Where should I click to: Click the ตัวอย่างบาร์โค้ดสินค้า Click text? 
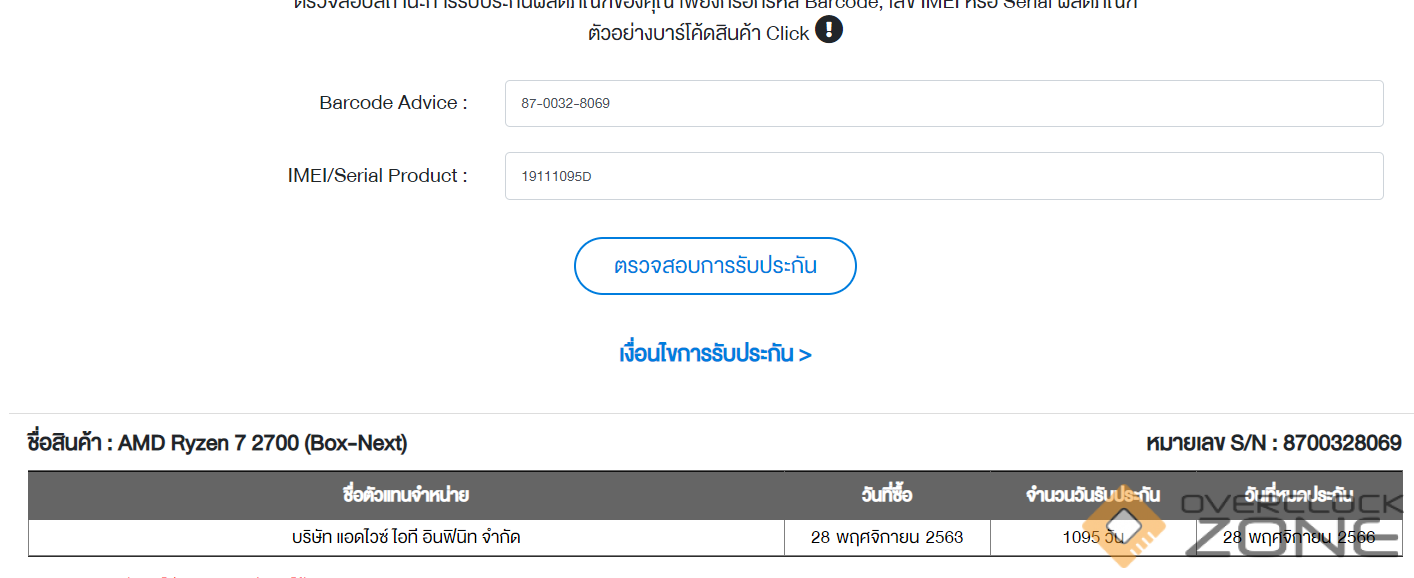[x=698, y=33]
